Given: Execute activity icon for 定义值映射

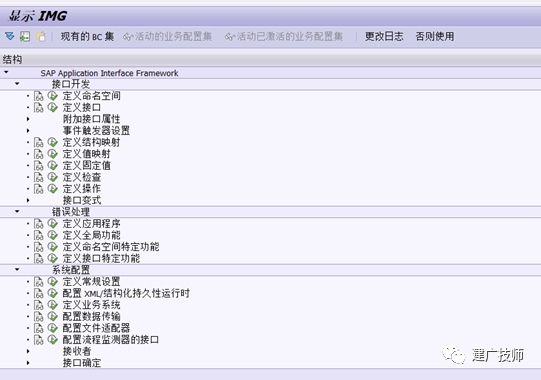Looking at the screenshot, I should 52,154.
